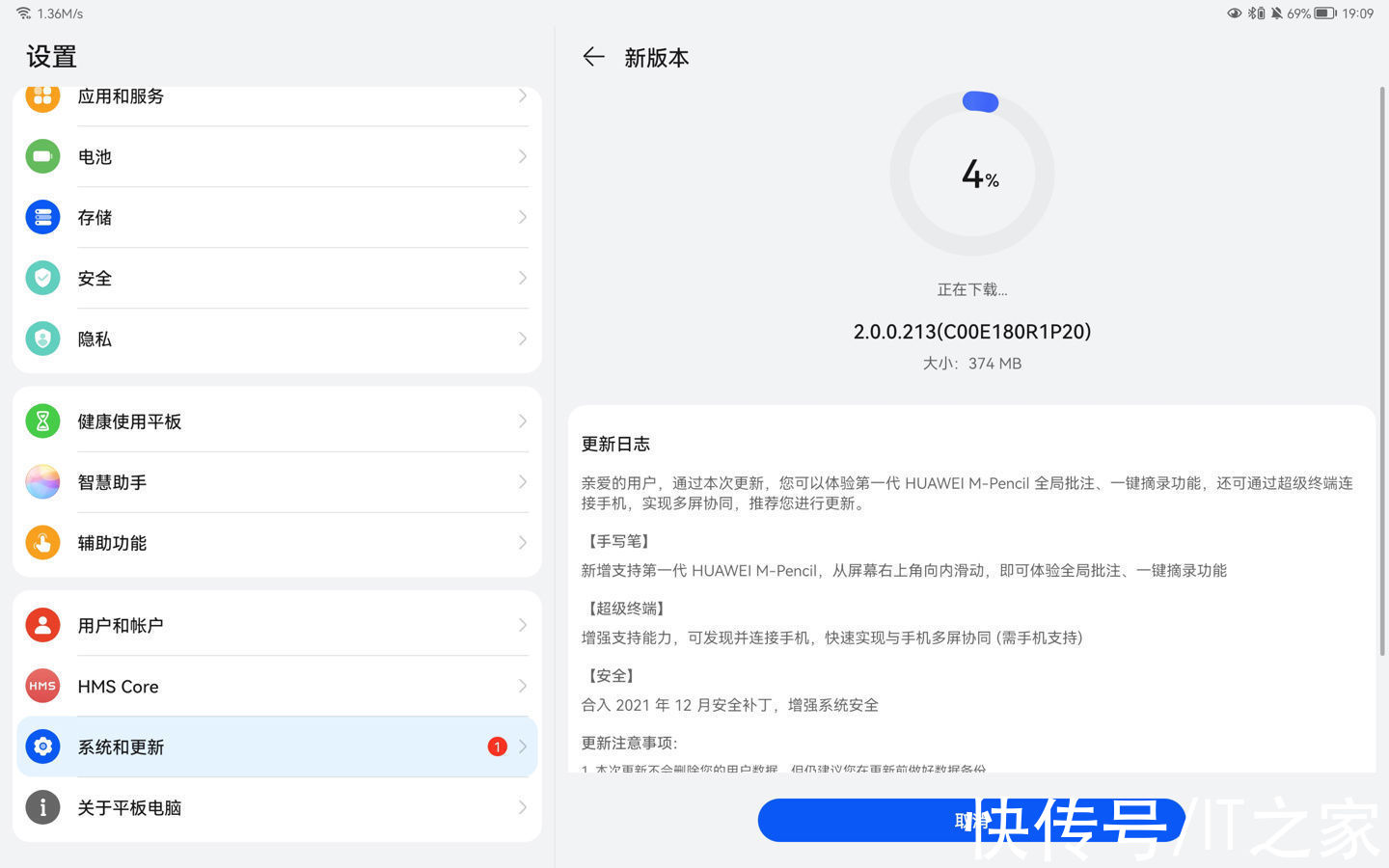Tap the 19:09 clock in status bar

1358,14
